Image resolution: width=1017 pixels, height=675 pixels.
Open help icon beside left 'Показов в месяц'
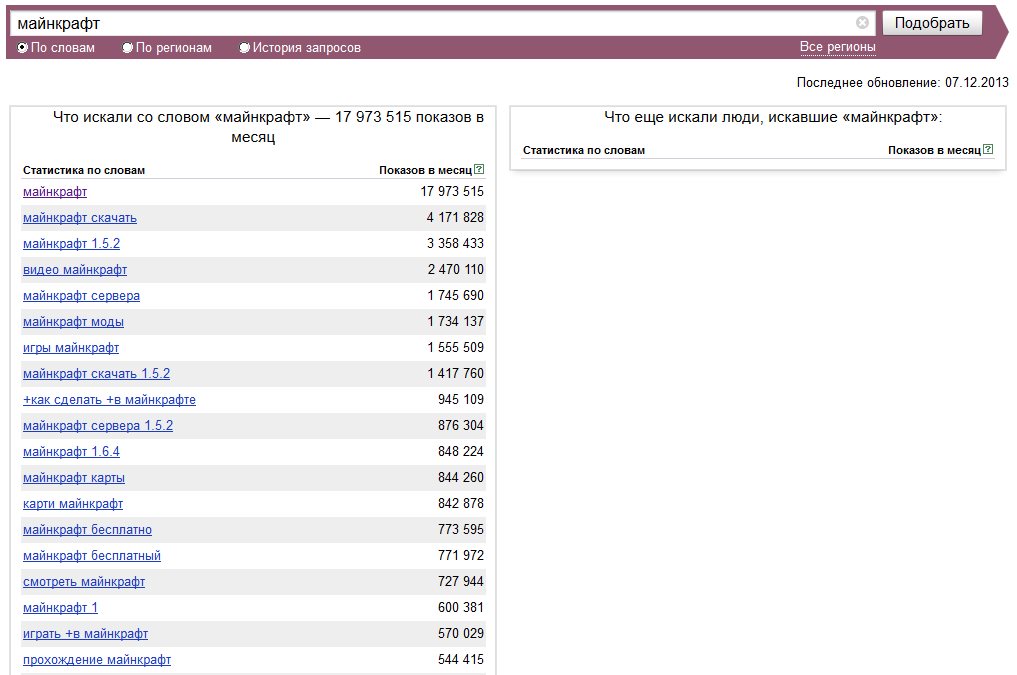pos(479,169)
